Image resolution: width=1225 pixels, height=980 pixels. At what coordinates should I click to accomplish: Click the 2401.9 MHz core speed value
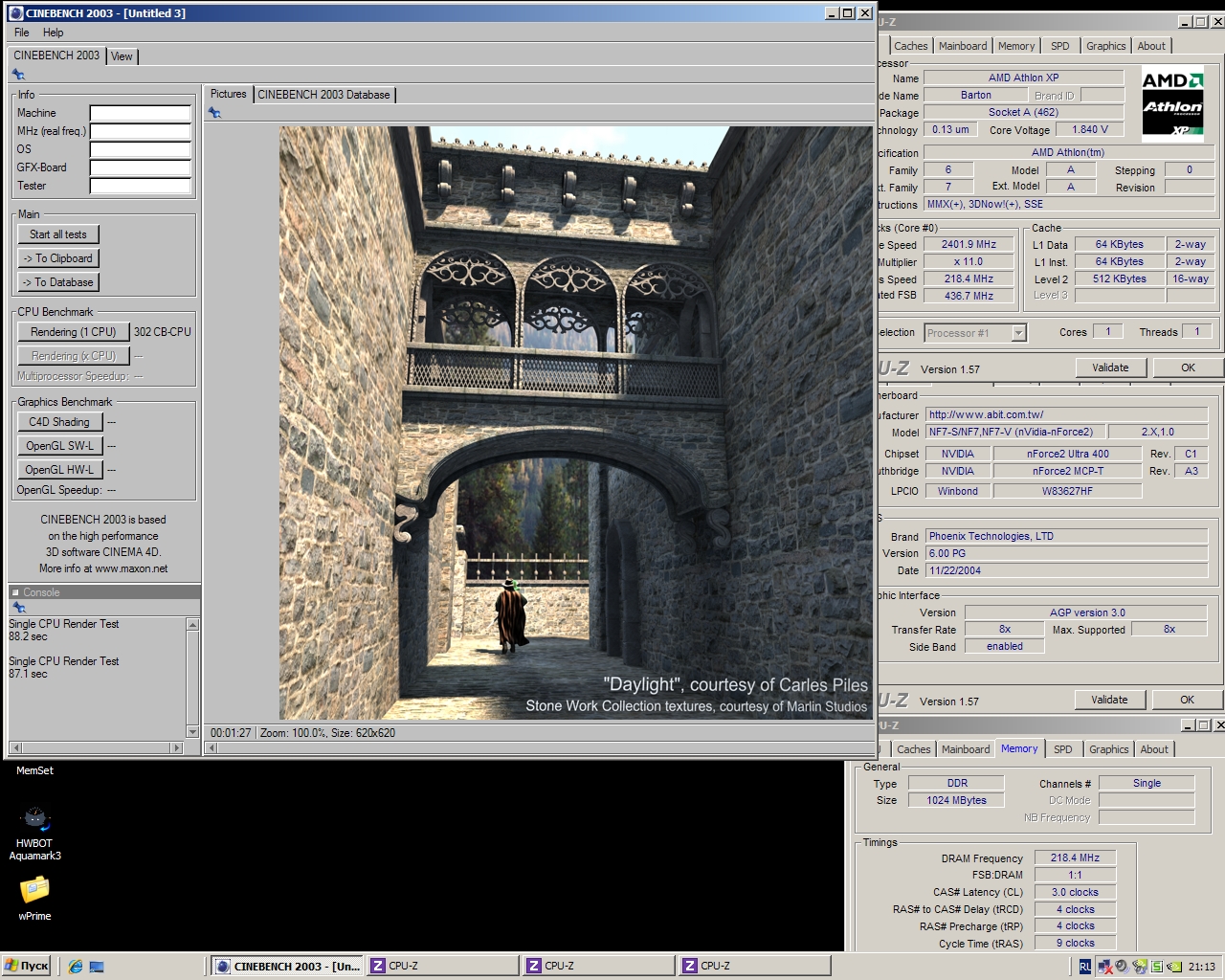coord(969,244)
